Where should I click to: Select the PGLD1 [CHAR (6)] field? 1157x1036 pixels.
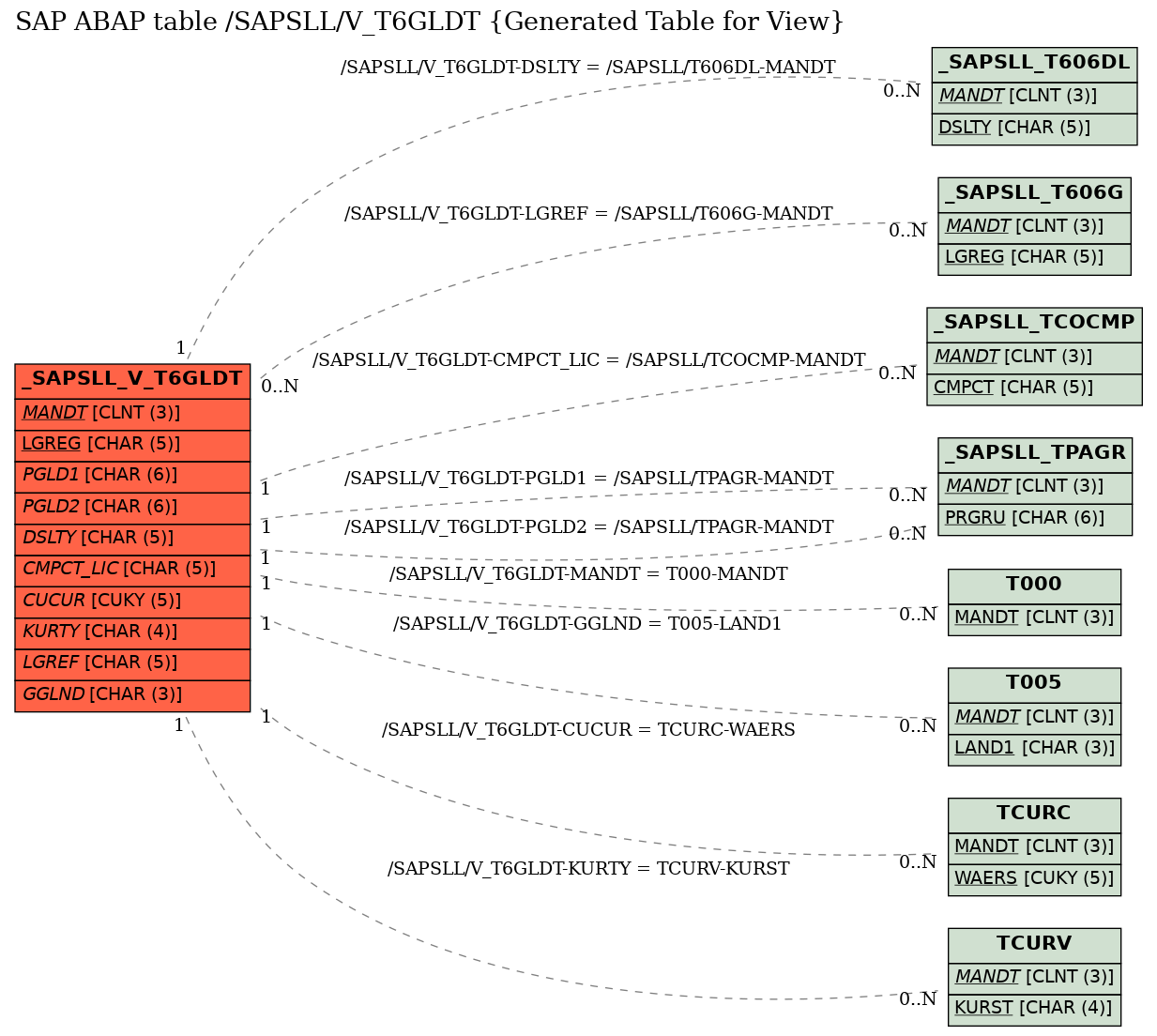(132, 476)
